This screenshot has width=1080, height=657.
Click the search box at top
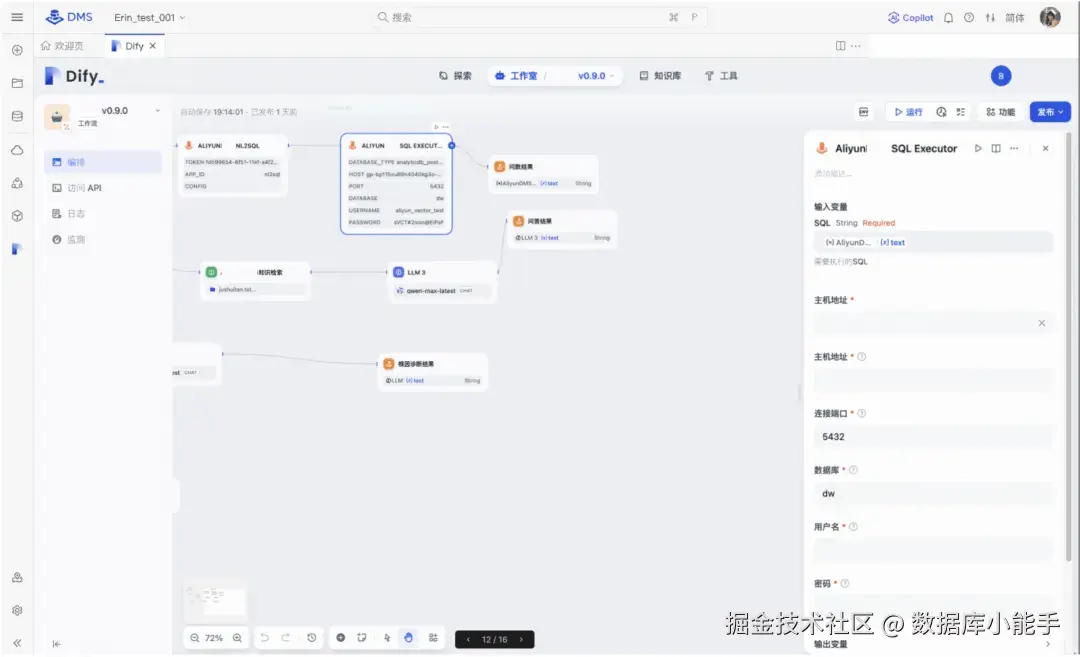tap(539, 17)
